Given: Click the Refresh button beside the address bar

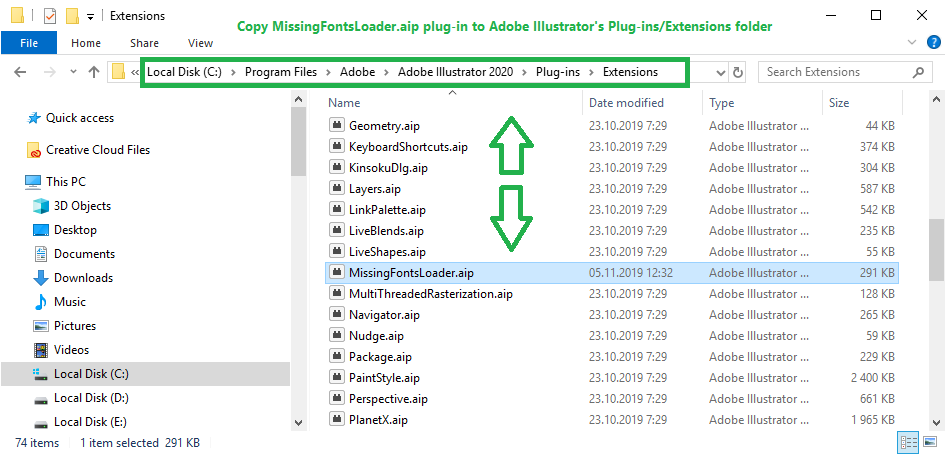Looking at the screenshot, I should point(738,72).
